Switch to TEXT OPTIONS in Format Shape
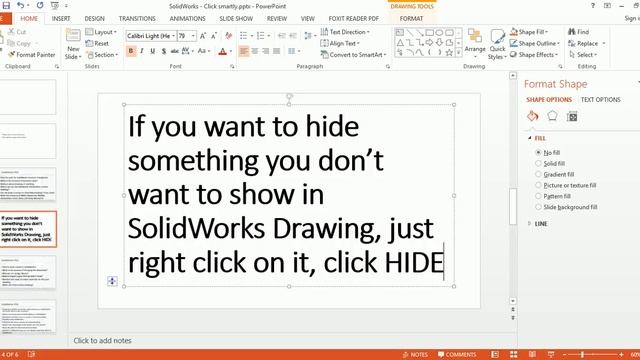Image resolution: width=640 pixels, height=360 pixels. [x=600, y=100]
